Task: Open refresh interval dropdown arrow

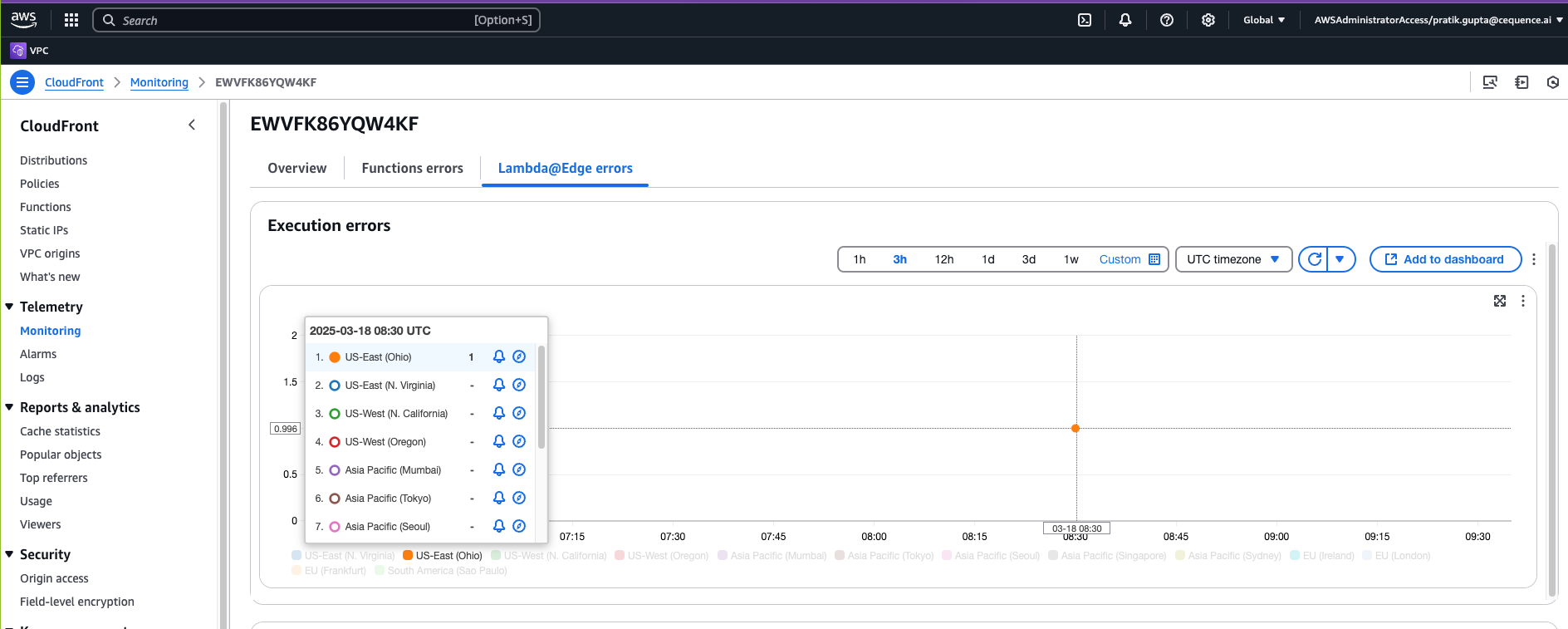Action: [1340, 259]
